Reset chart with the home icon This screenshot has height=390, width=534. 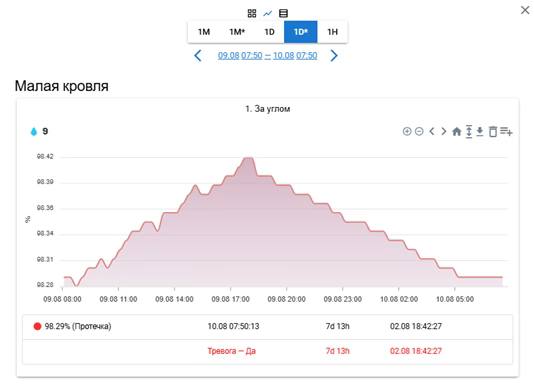point(456,131)
